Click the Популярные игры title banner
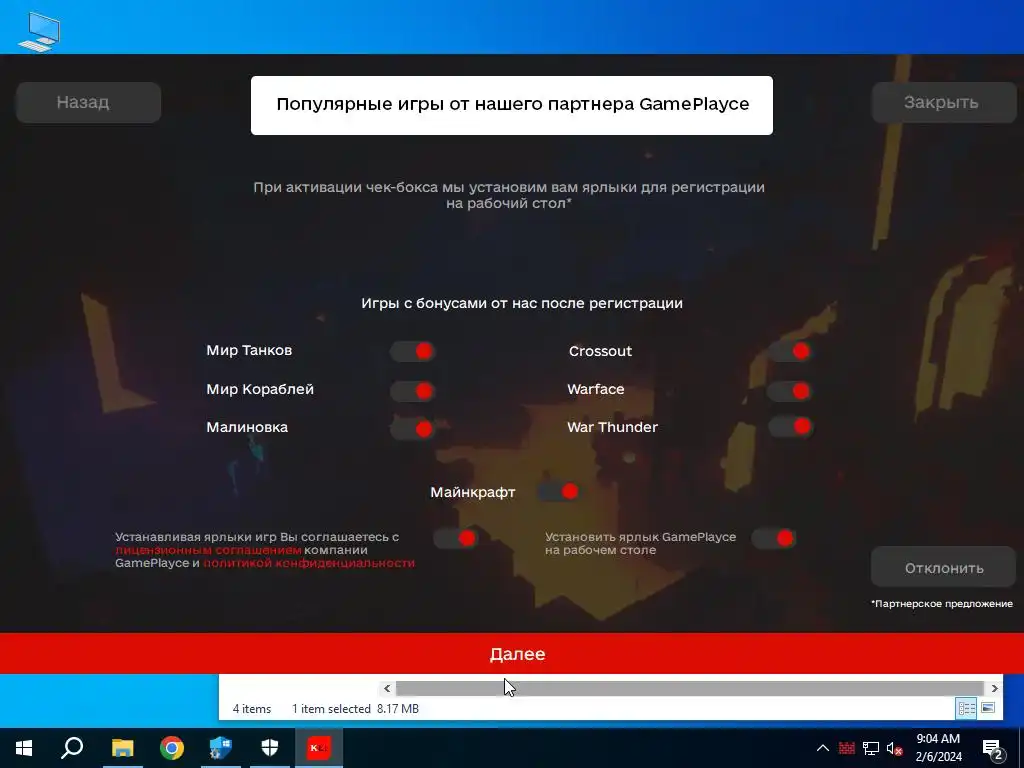1024x768 pixels. click(x=512, y=105)
